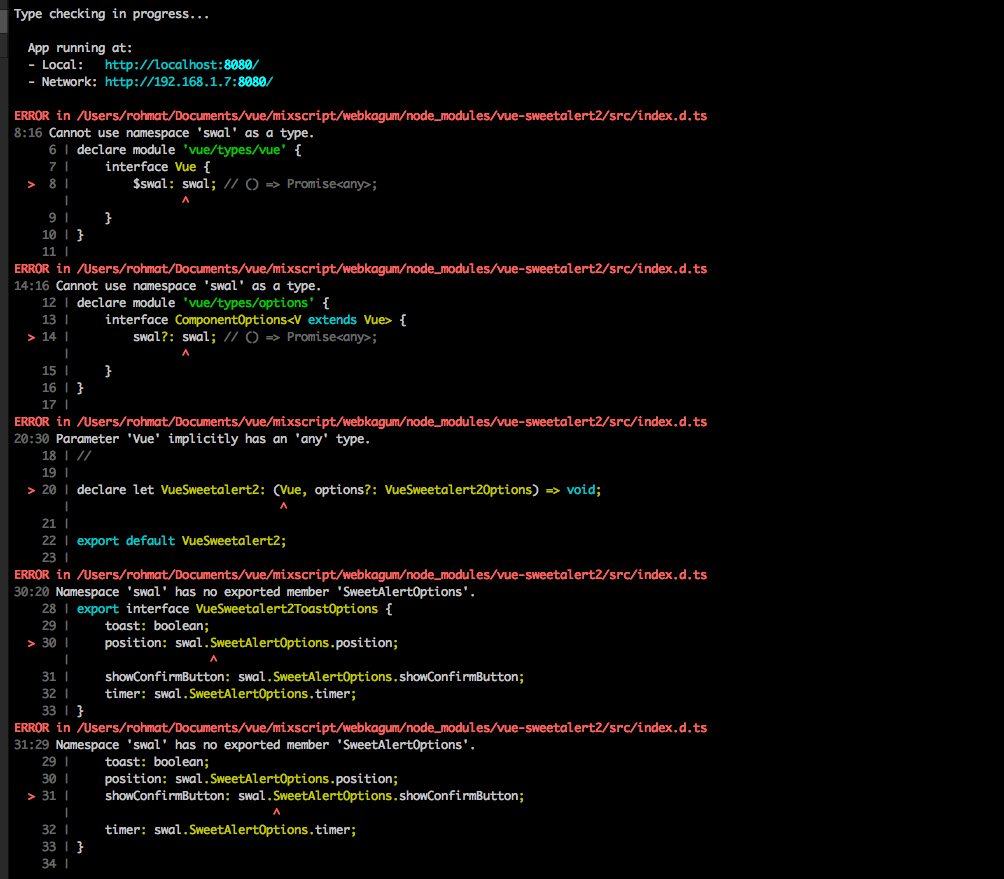
Task: Click the ERROR file path above the 14:16 message
Action: [x=392, y=269]
